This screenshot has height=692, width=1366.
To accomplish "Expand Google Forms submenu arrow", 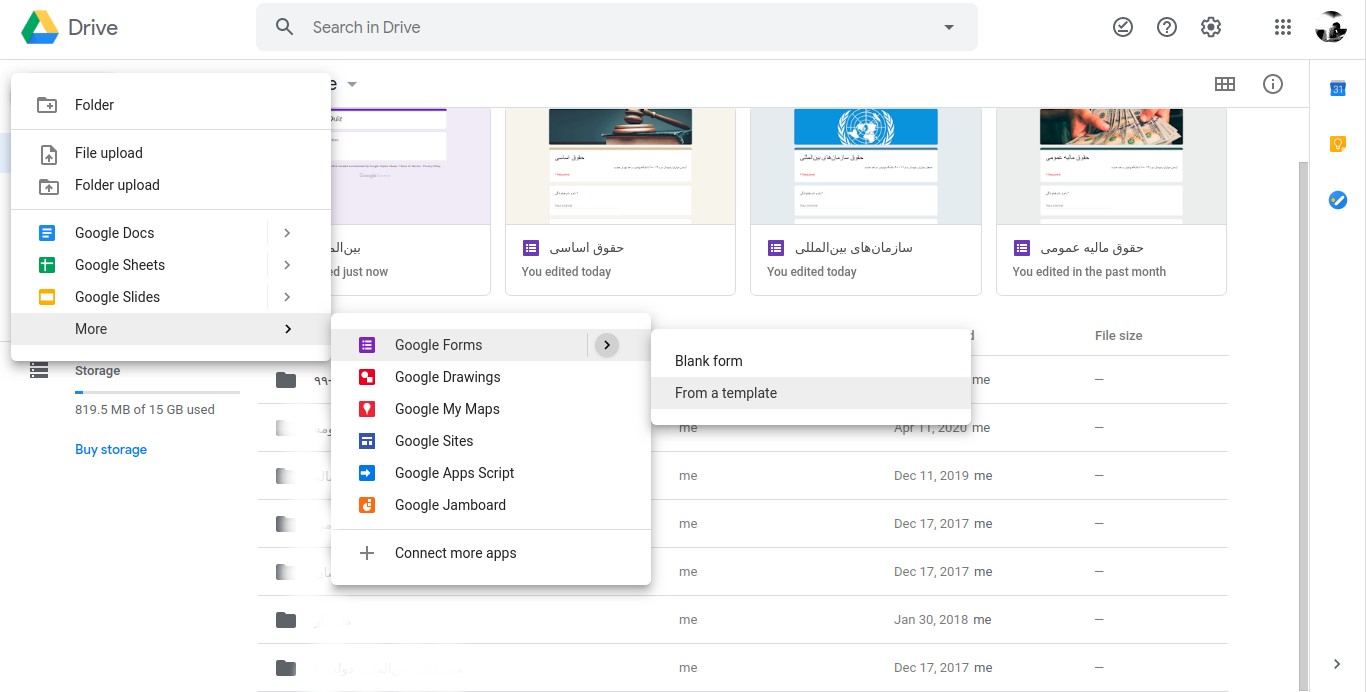I will [x=607, y=345].
